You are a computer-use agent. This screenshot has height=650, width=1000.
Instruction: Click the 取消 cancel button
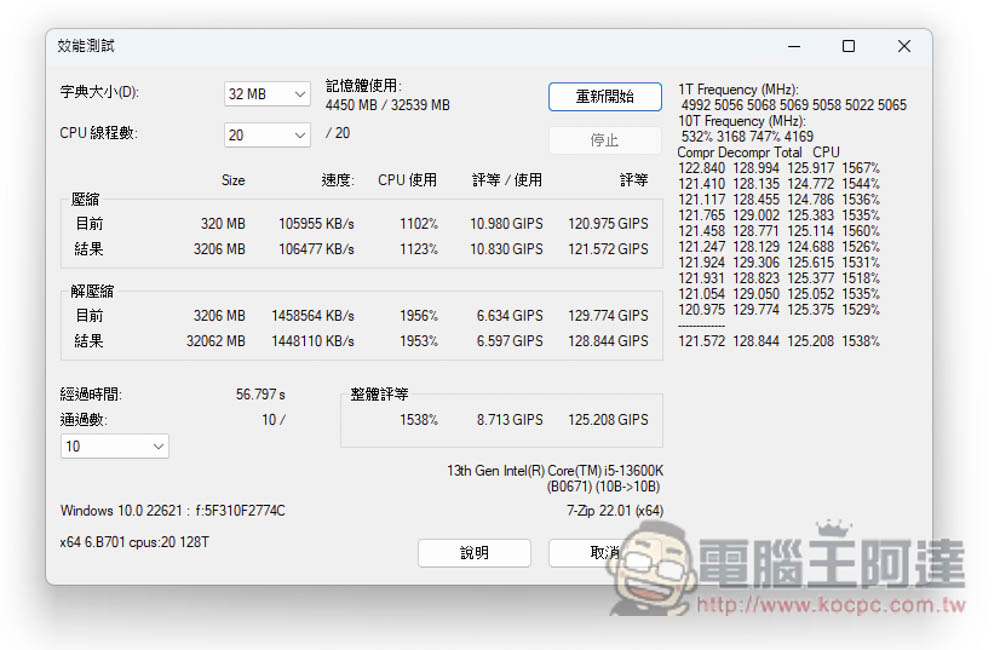pyautogui.click(x=604, y=553)
